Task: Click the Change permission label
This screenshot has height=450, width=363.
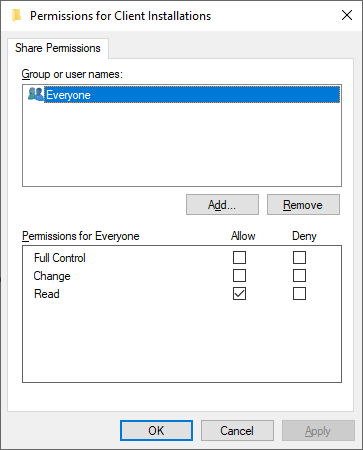Action: (52, 276)
